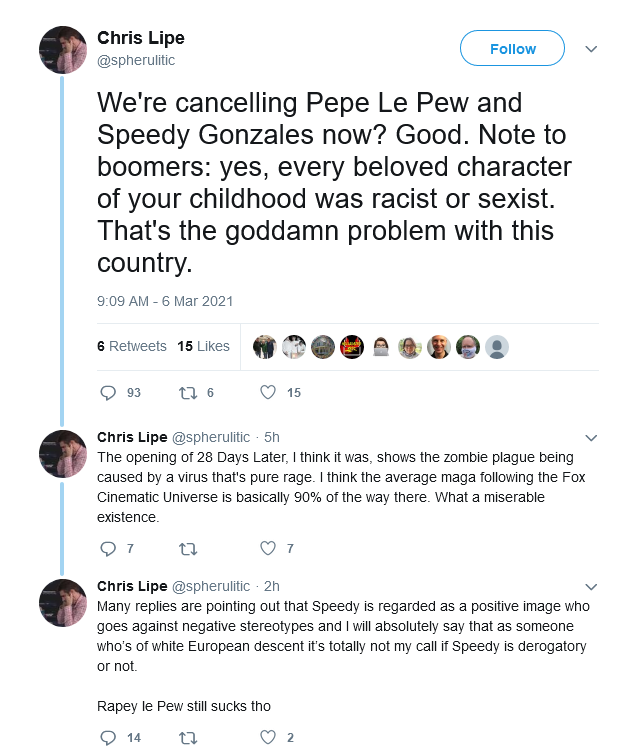Screen dimensions: 636x756
Task: Reply to the Speedy positive image tweet
Action: pos(108,738)
